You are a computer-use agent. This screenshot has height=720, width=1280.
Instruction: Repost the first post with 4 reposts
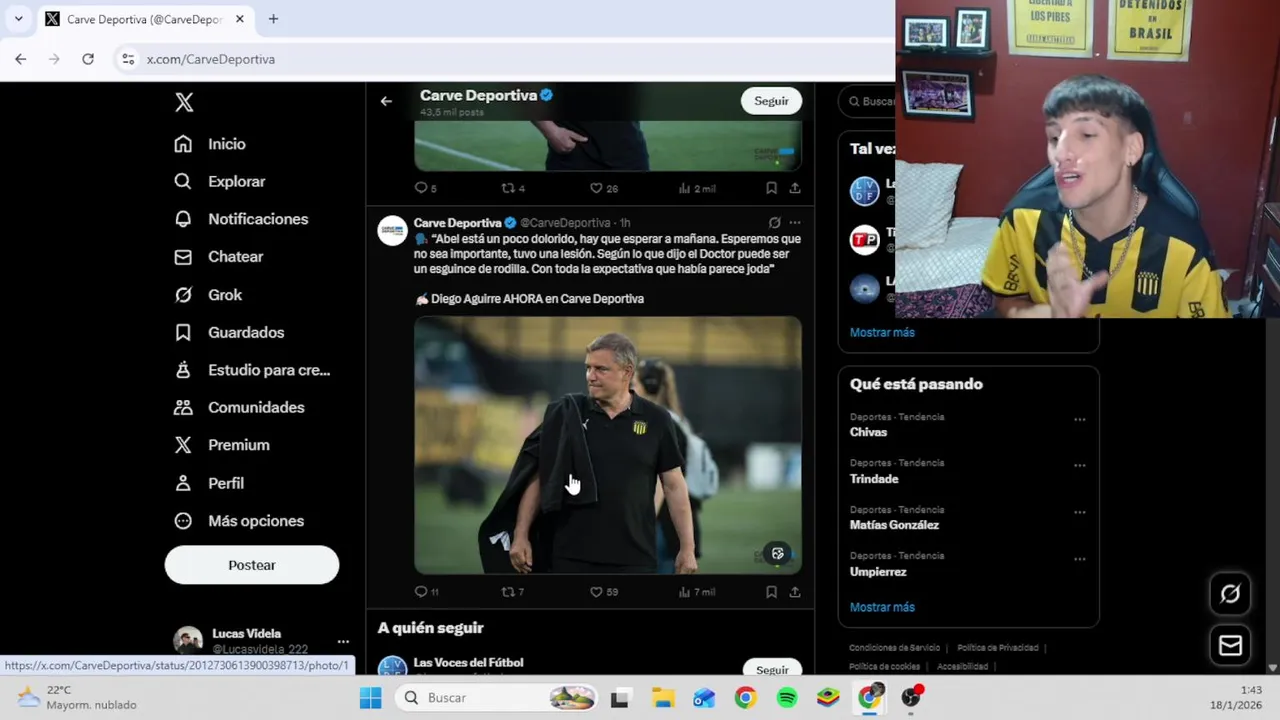[512, 188]
